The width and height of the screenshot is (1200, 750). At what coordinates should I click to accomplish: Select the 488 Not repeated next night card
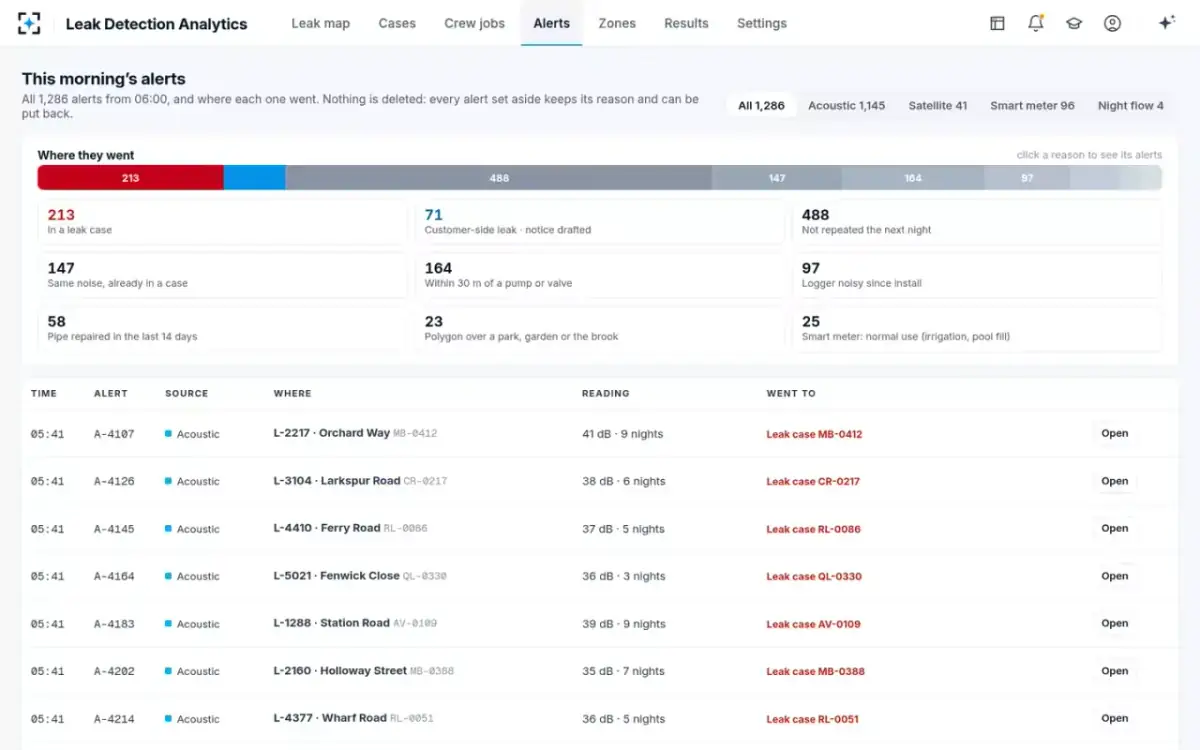[977, 222]
